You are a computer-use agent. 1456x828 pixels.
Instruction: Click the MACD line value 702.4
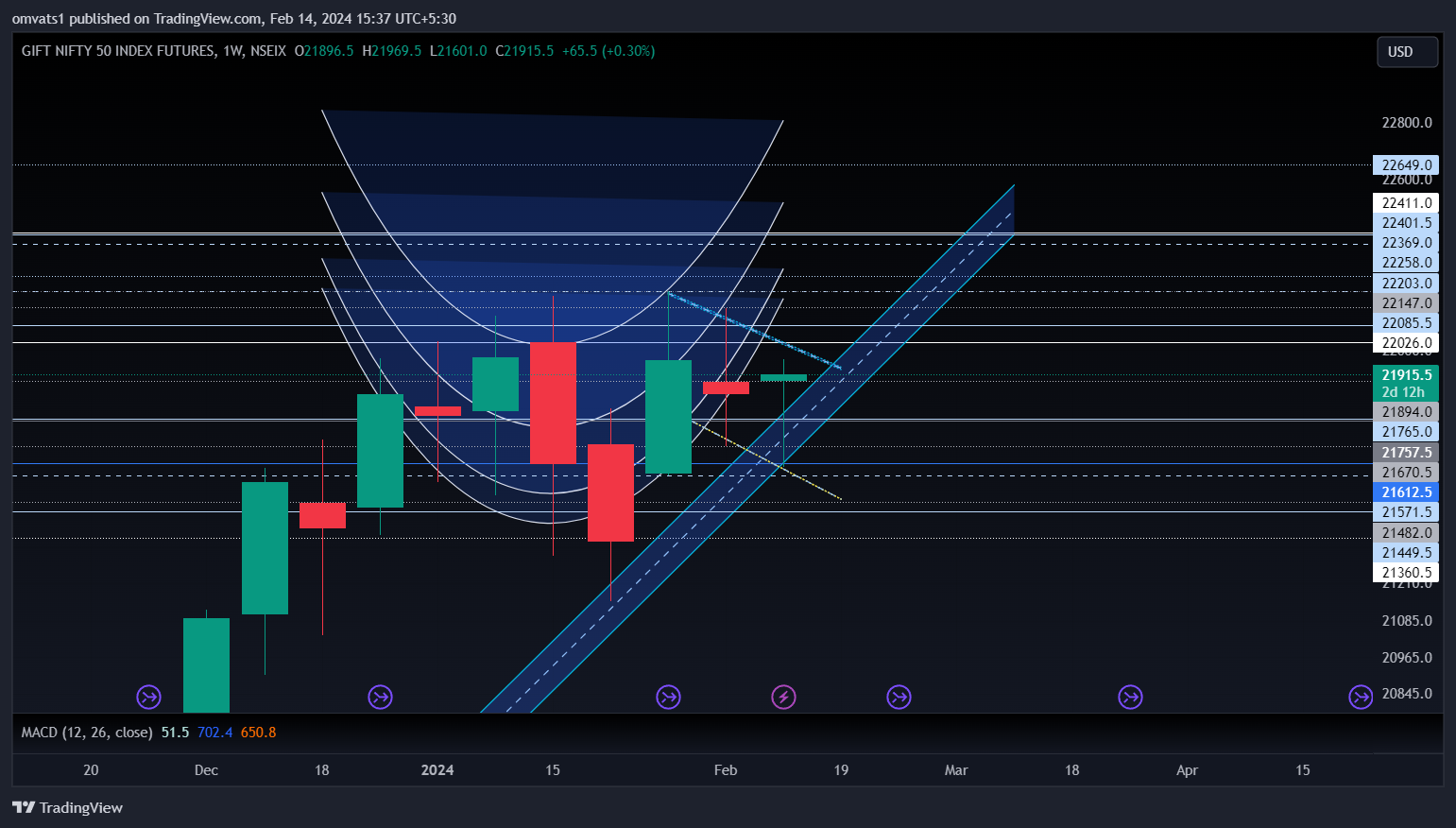[x=214, y=733]
